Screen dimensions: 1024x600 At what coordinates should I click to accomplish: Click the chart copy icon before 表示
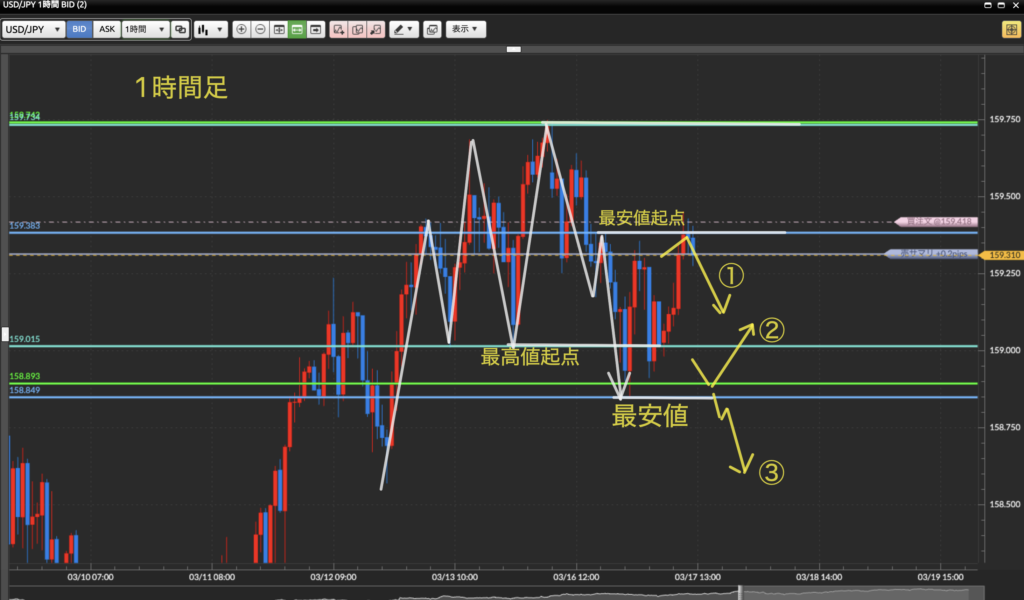pos(431,30)
